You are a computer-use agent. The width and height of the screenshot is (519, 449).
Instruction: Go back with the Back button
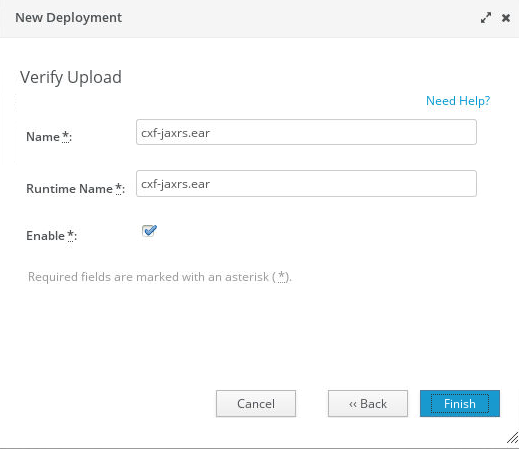(x=368, y=404)
